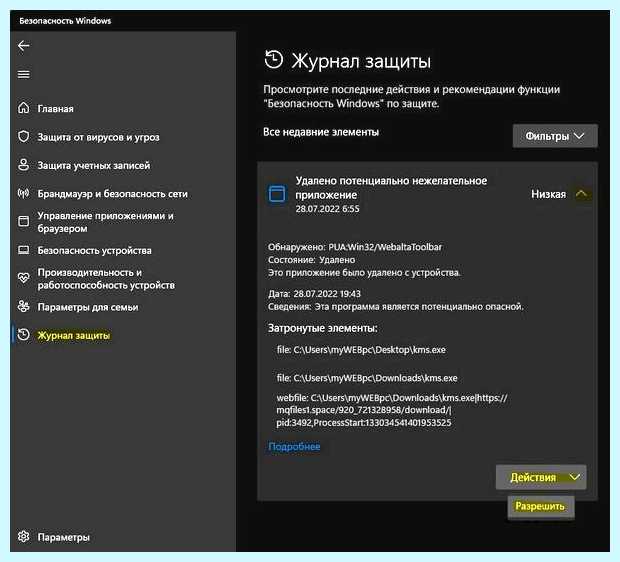
Task: Open the hamburger navigation menu
Action: pos(24,74)
